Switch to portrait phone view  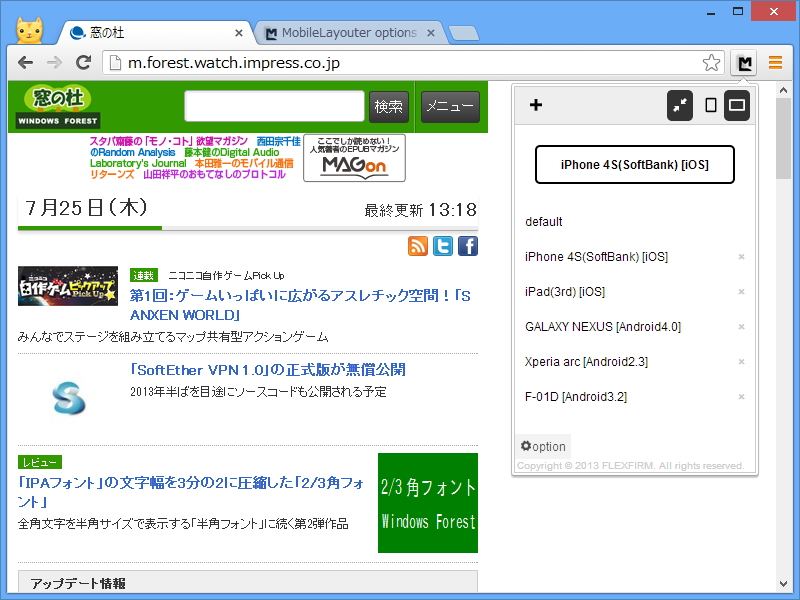tap(710, 105)
